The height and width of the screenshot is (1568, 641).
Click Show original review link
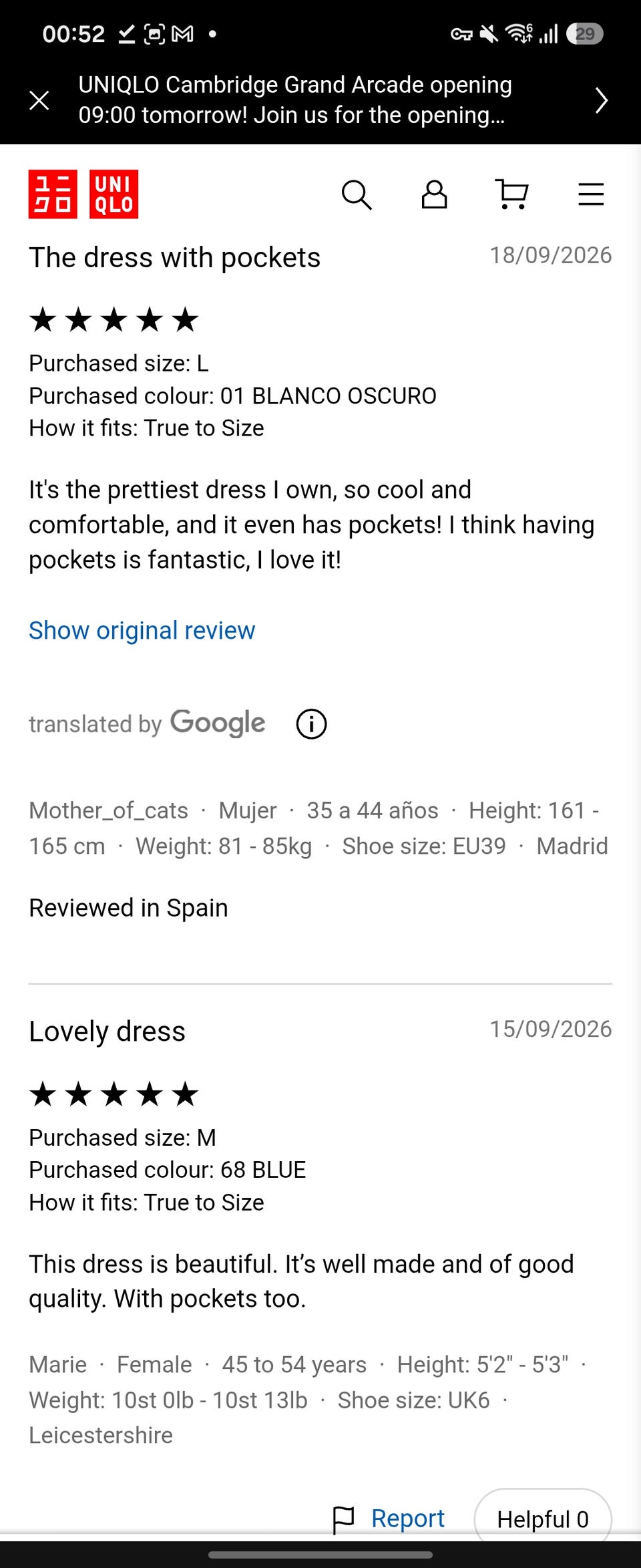[x=142, y=630]
